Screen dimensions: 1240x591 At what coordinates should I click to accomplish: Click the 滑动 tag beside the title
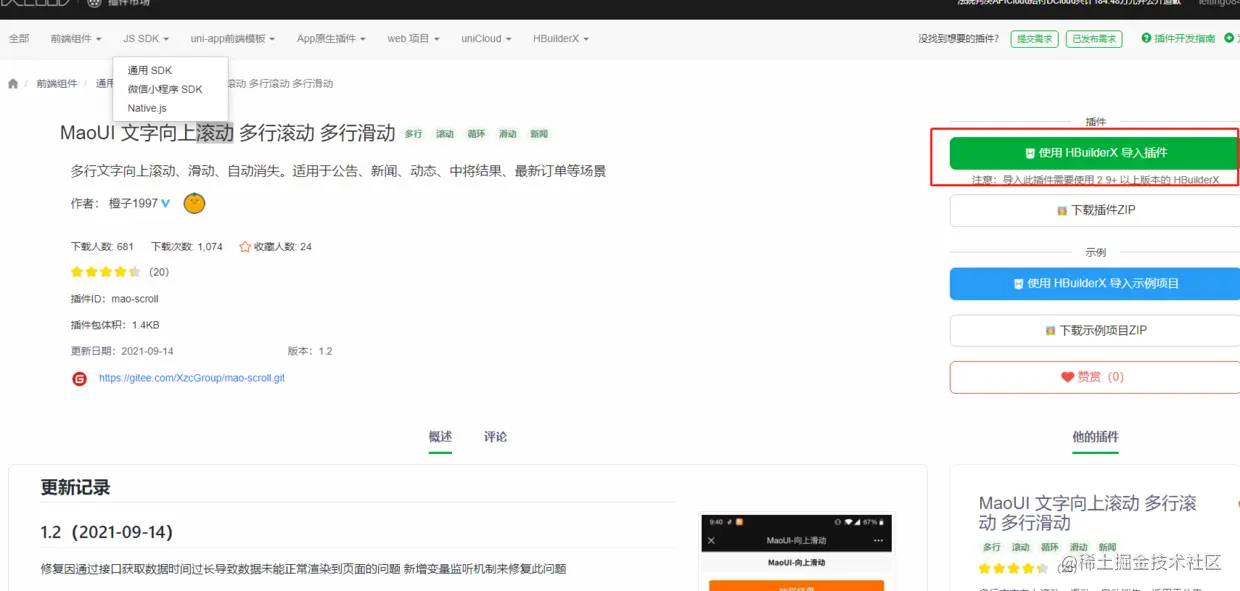[x=508, y=134]
